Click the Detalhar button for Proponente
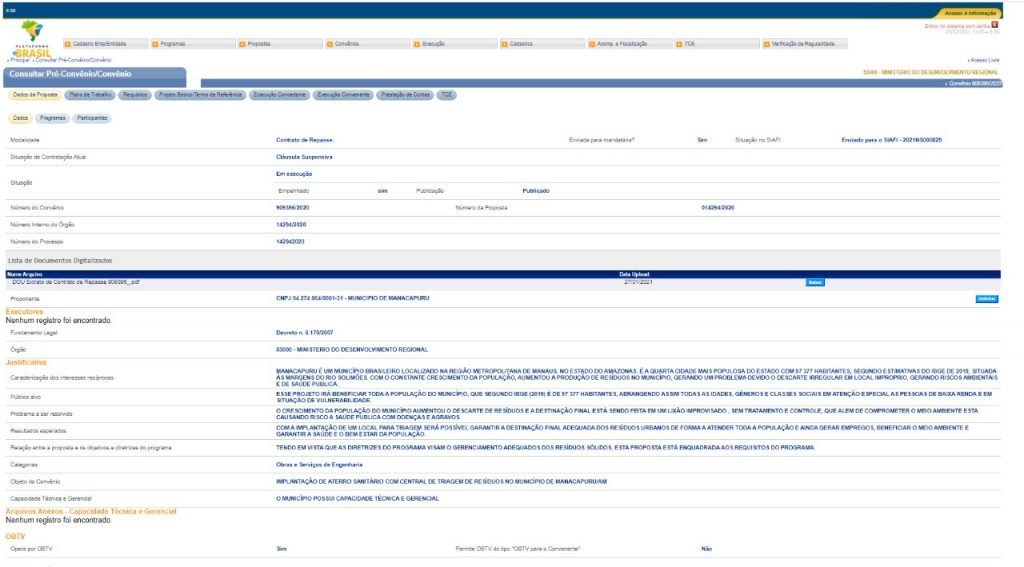 [986, 298]
